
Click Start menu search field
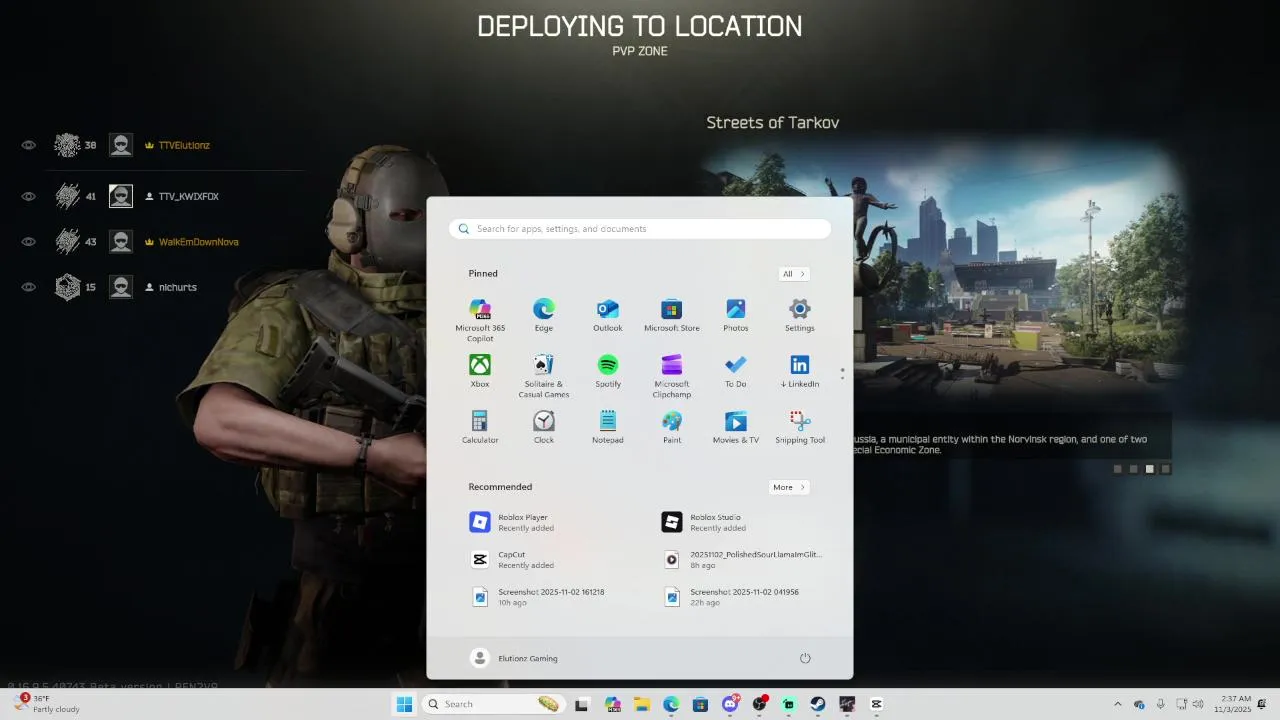tap(640, 229)
